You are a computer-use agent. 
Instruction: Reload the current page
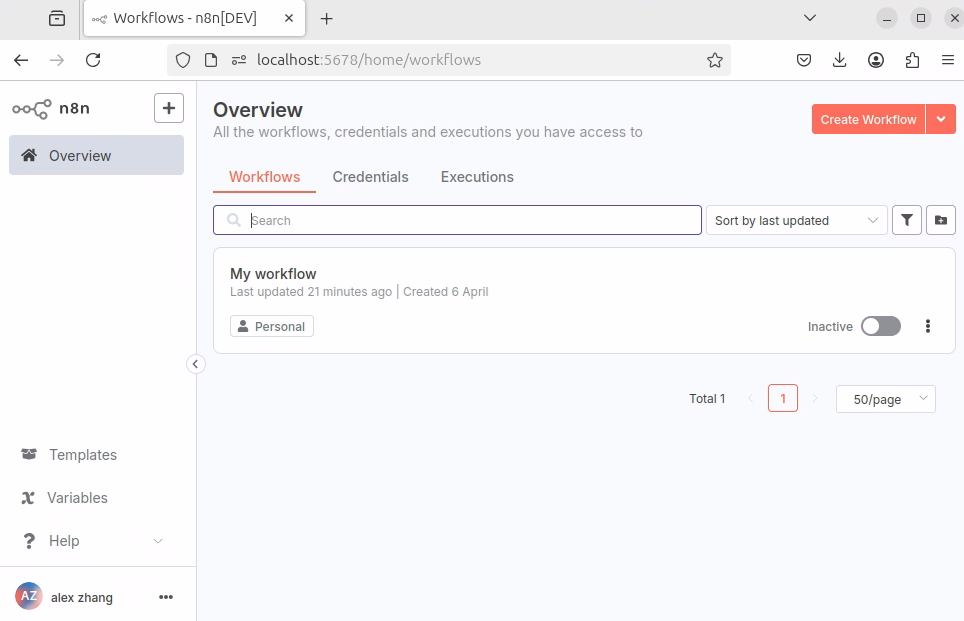click(x=93, y=60)
